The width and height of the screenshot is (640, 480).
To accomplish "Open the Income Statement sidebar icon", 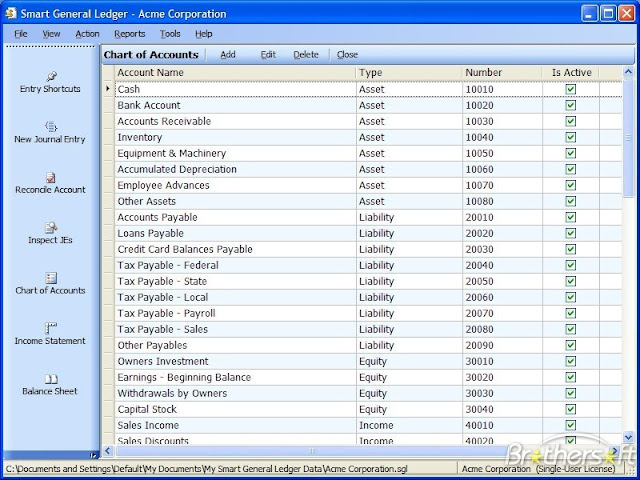I will pyautogui.click(x=51, y=328).
